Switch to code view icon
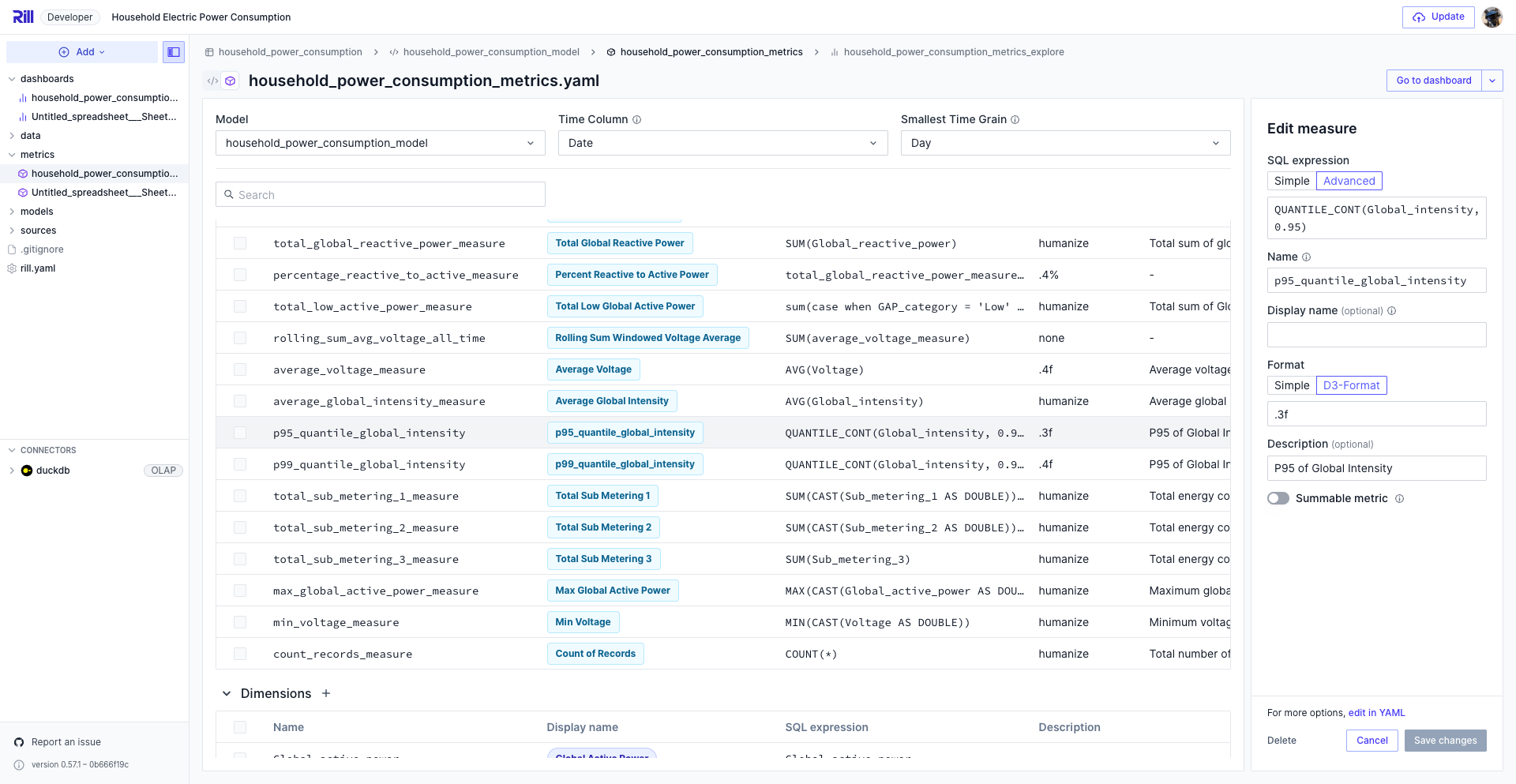This screenshot has width=1516, height=784. pyautogui.click(x=212, y=81)
